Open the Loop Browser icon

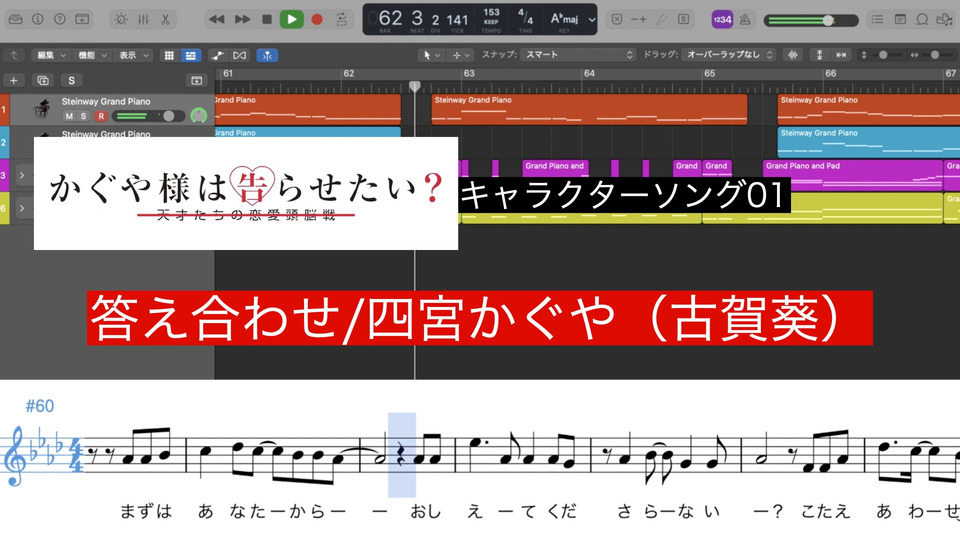click(x=922, y=20)
